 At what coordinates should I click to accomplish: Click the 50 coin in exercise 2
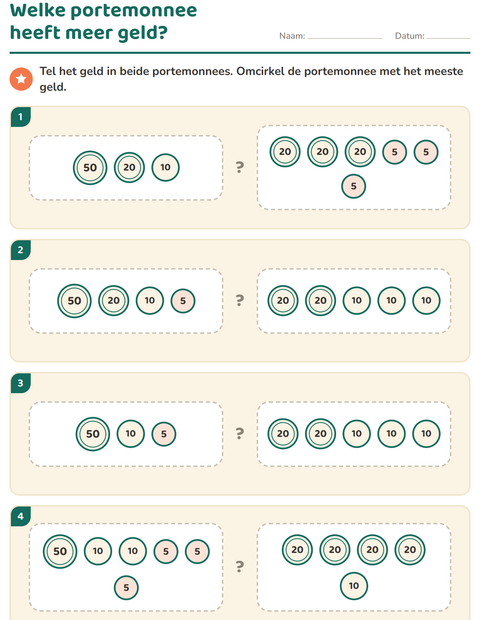tap(74, 301)
